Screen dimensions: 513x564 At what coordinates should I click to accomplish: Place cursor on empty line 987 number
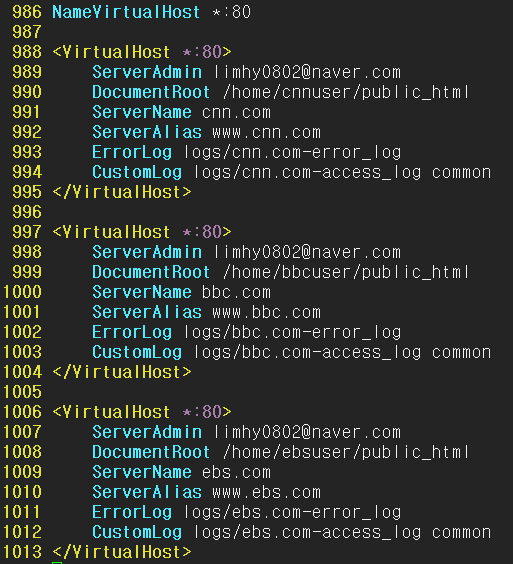[27, 32]
